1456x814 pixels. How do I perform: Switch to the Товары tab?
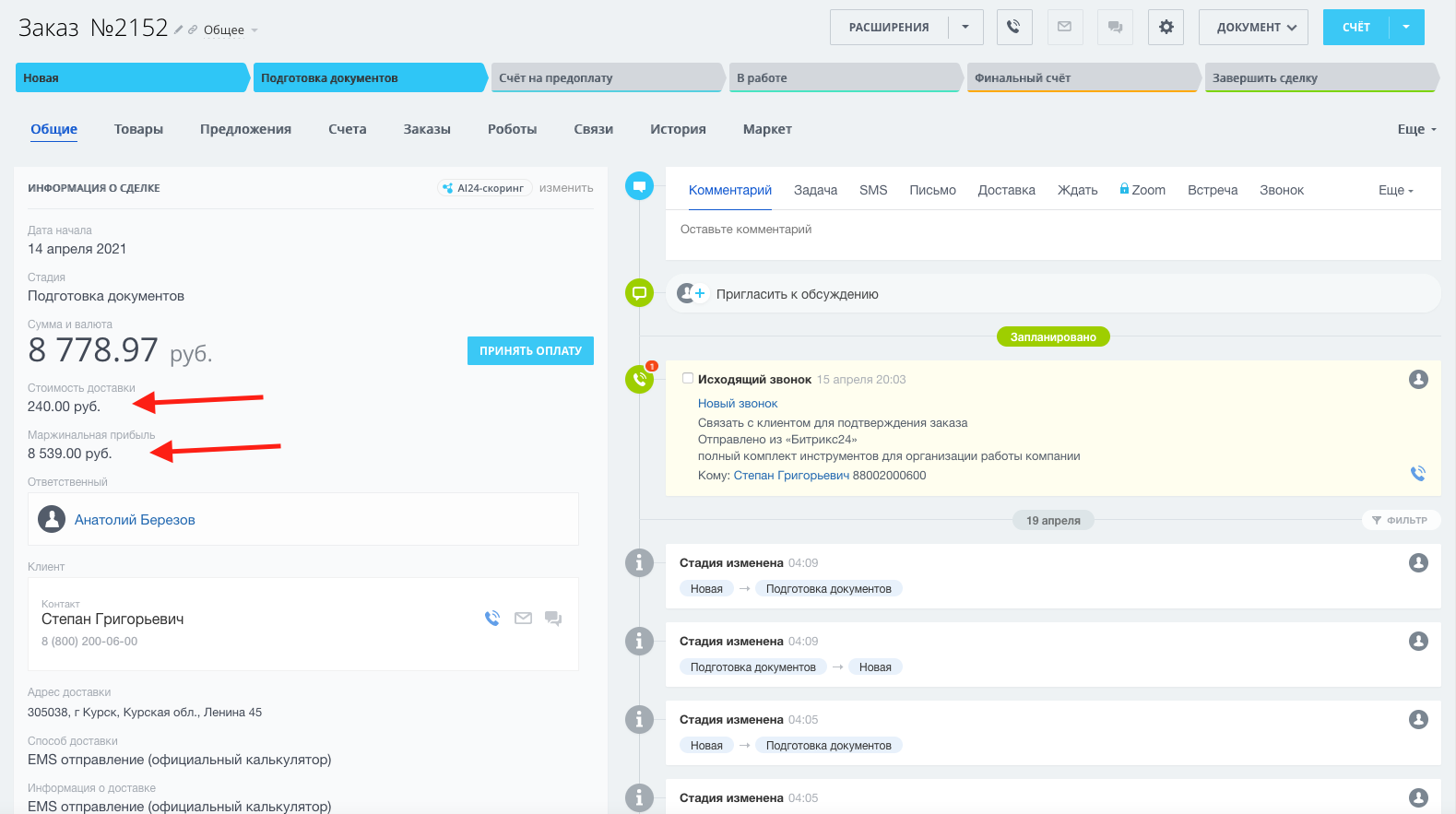[x=138, y=129]
